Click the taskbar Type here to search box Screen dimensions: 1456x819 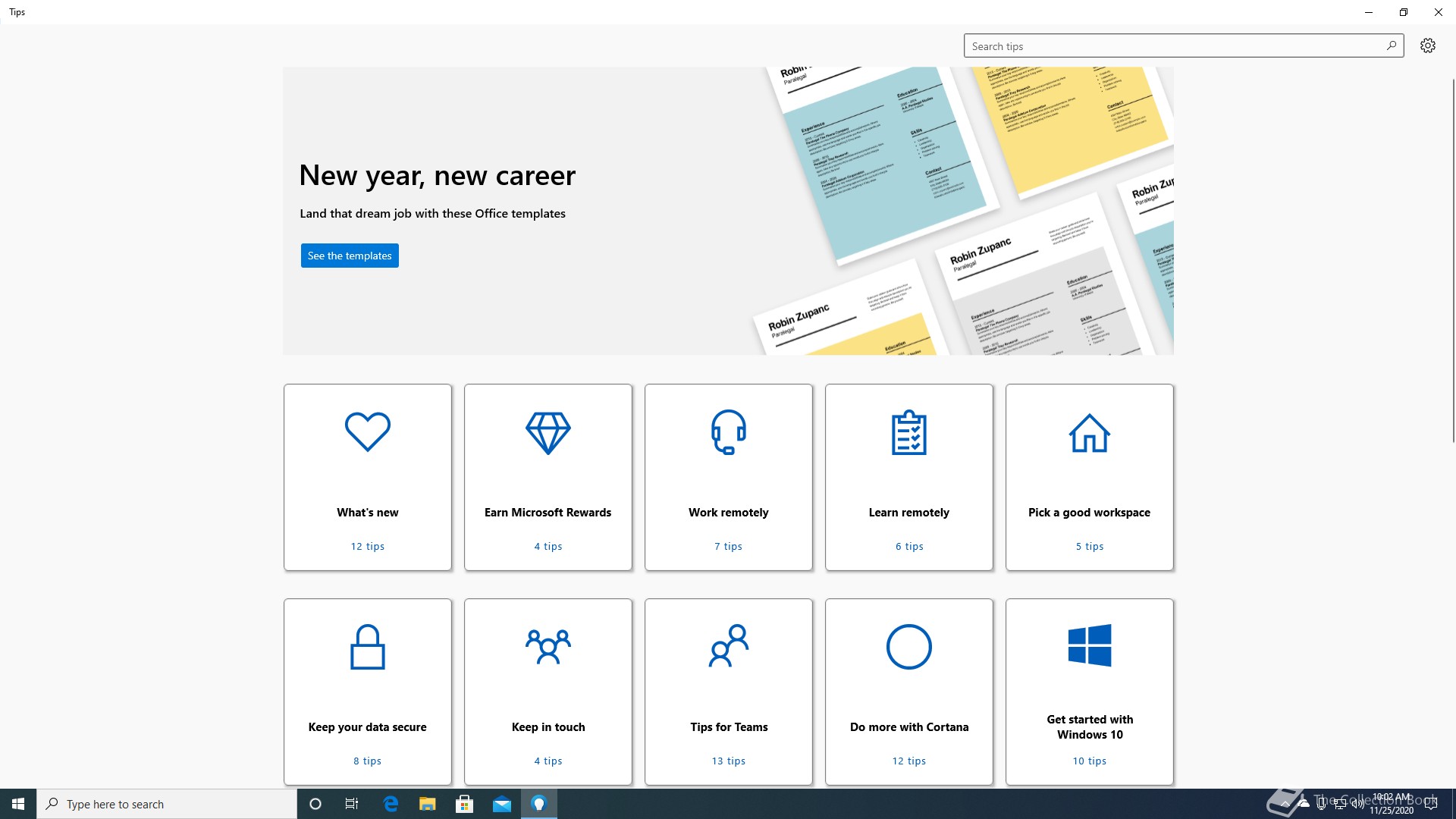click(167, 804)
